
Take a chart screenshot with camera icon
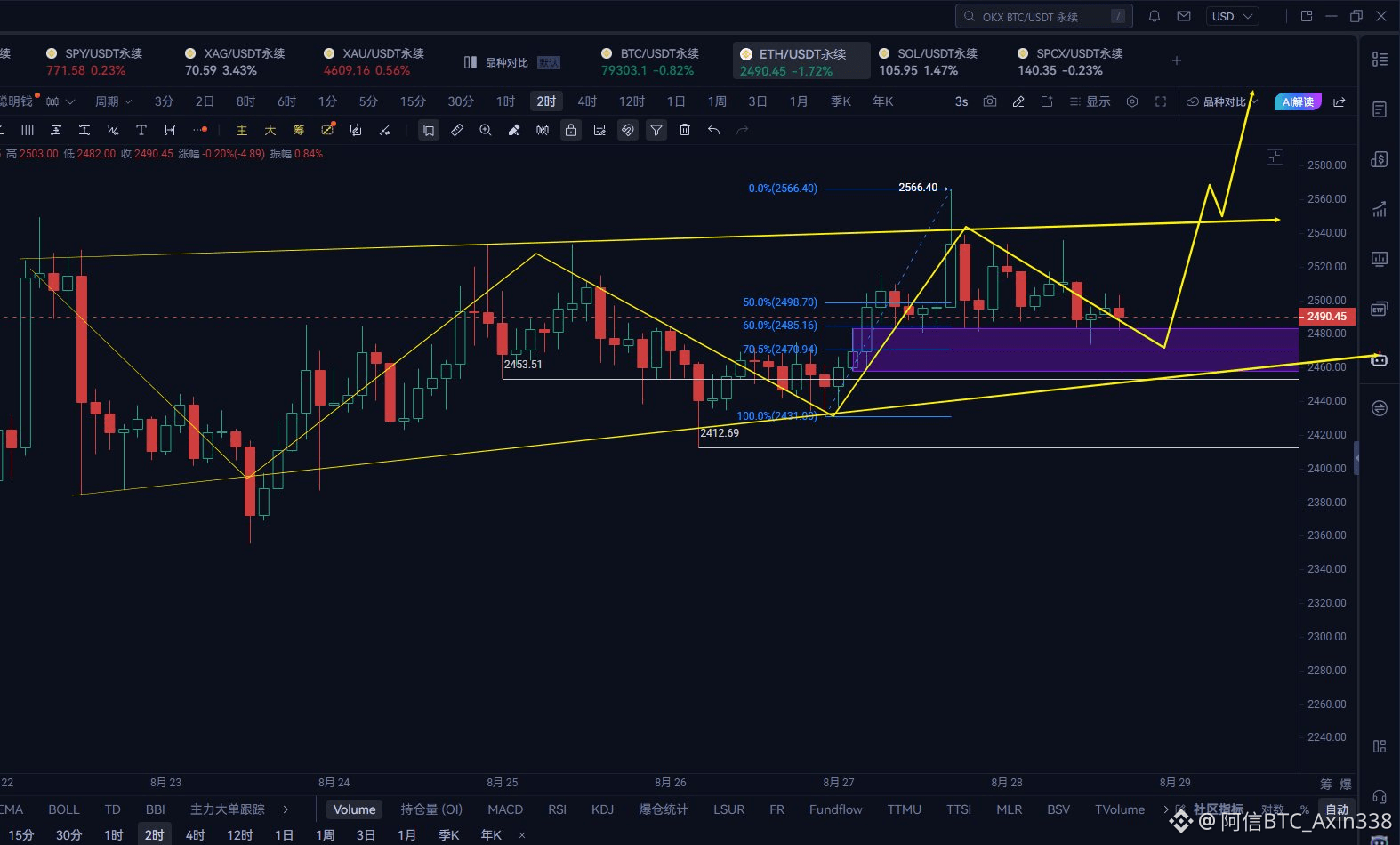click(990, 101)
